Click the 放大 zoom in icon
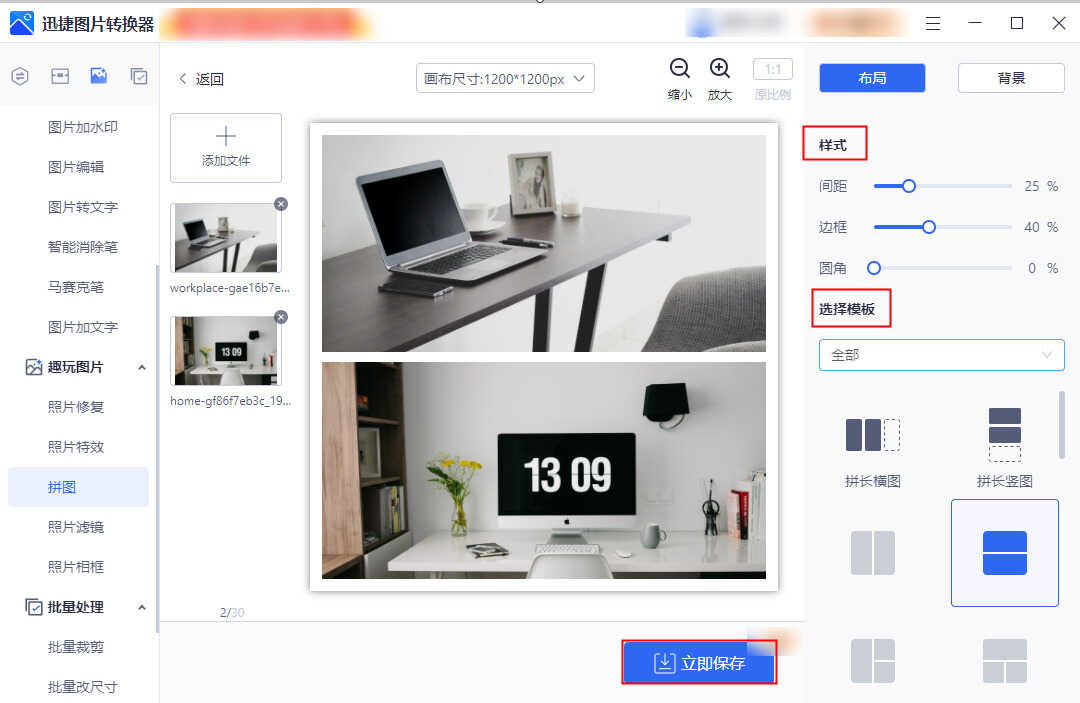This screenshot has width=1080, height=703. pos(720,68)
